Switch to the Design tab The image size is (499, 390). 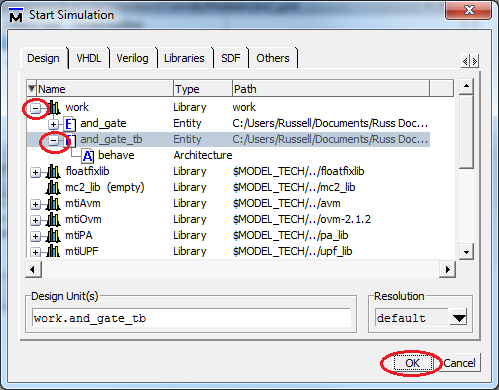(x=43, y=58)
